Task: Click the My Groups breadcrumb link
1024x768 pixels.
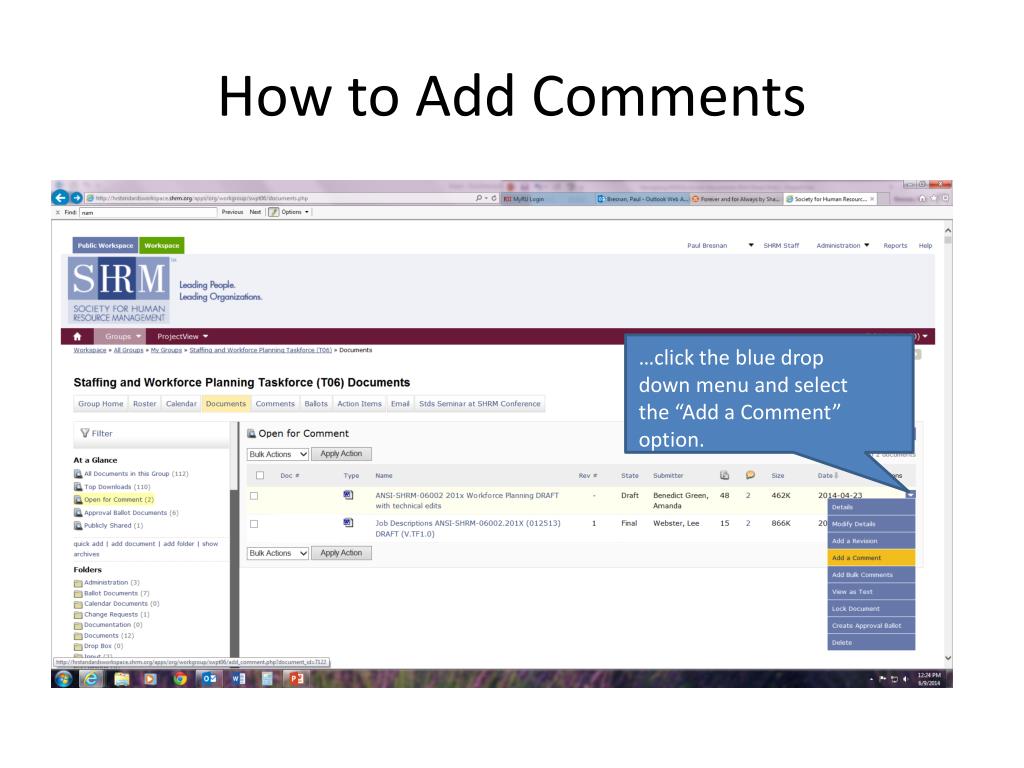Action: point(166,350)
